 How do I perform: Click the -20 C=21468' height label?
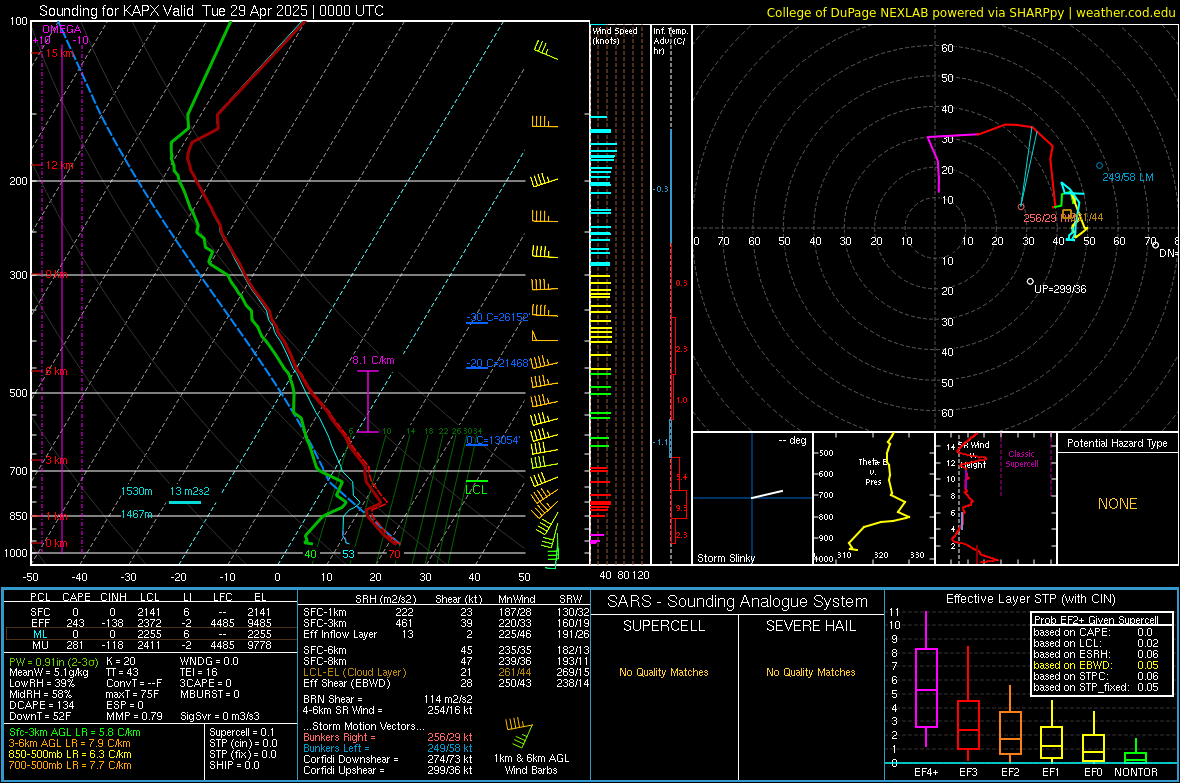click(x=497, y=363)
